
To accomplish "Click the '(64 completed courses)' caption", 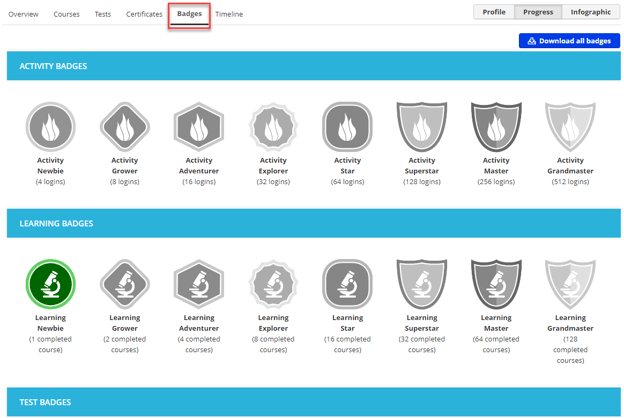I will pos(496,344).
